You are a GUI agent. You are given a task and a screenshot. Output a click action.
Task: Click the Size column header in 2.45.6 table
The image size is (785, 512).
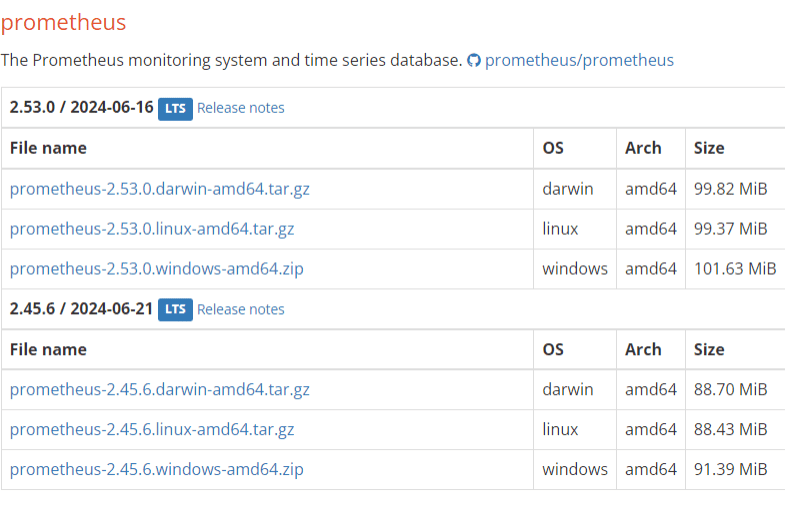(709, 350)
